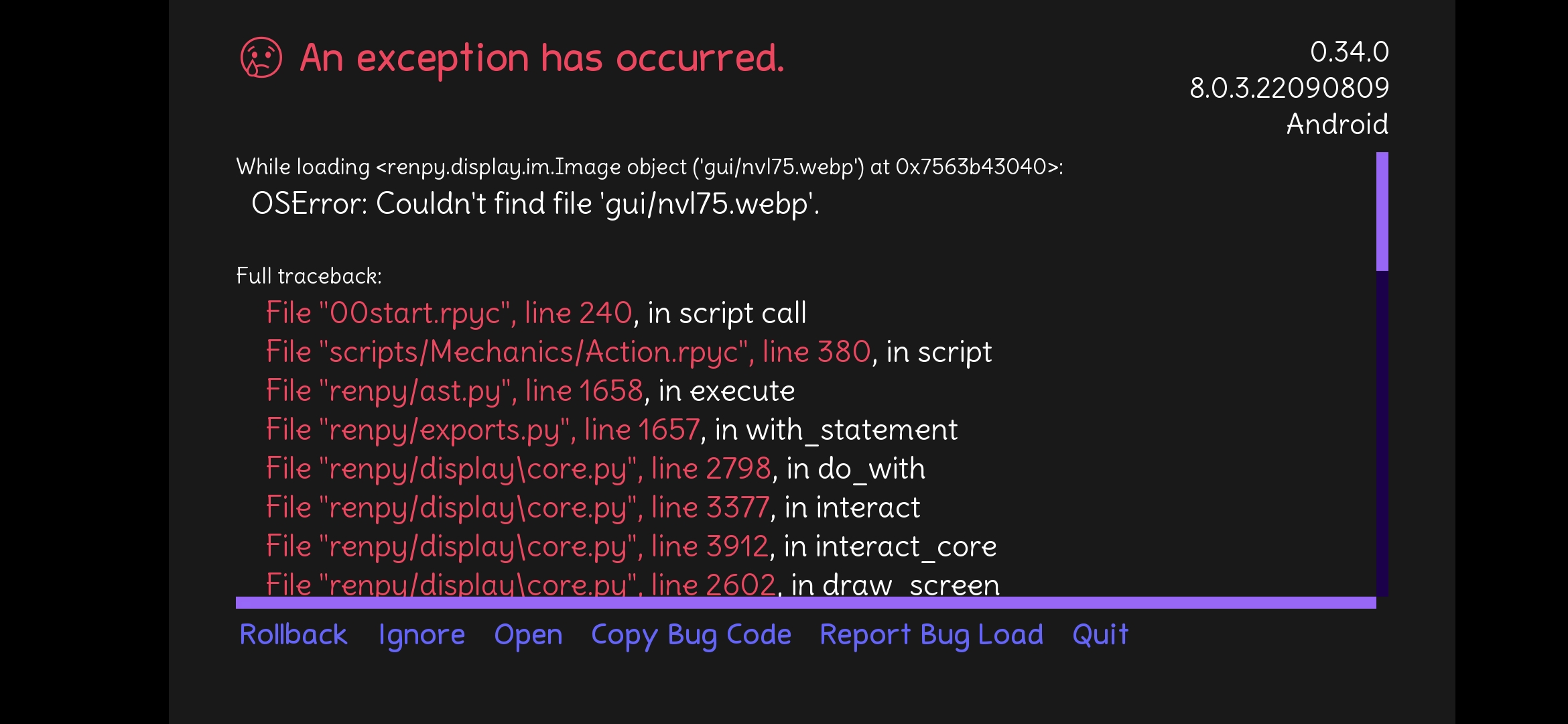The image size is (1568, 724).
Task: Open the core.py line 2602 draw_screen entry
Action: click(521, 585)
